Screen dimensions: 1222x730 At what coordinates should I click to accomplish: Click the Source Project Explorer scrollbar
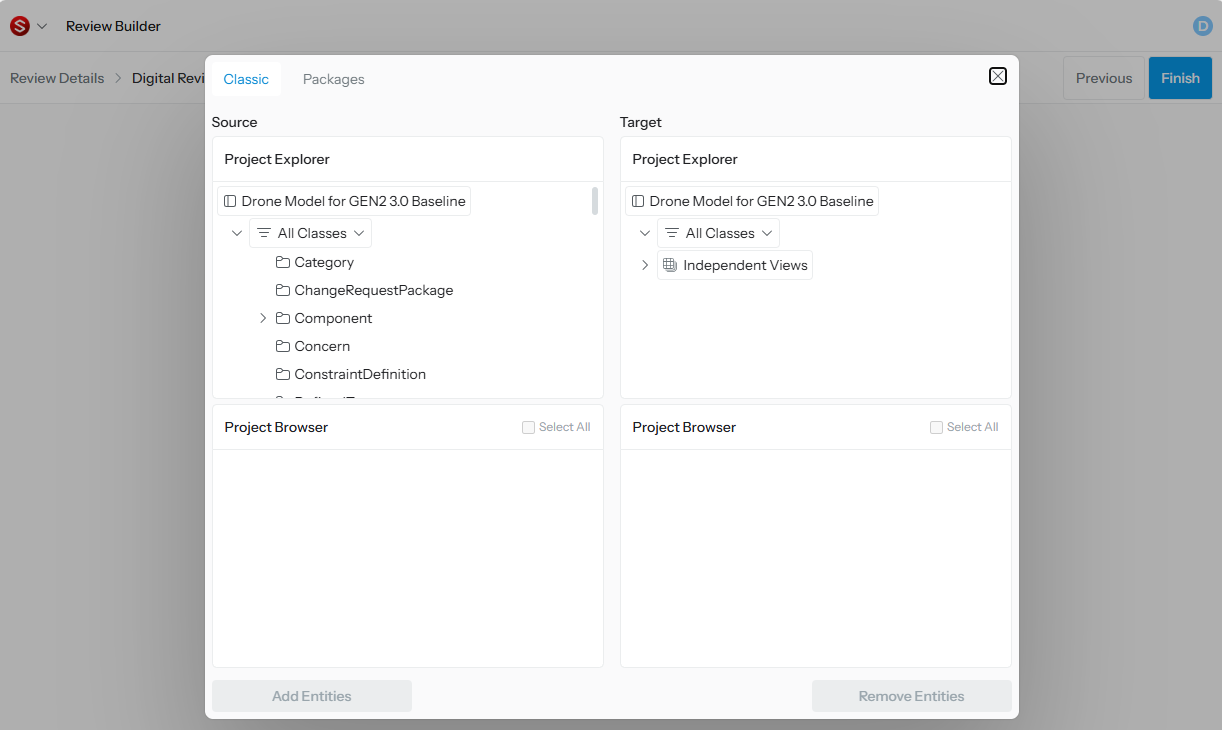(x=595, y=201)
